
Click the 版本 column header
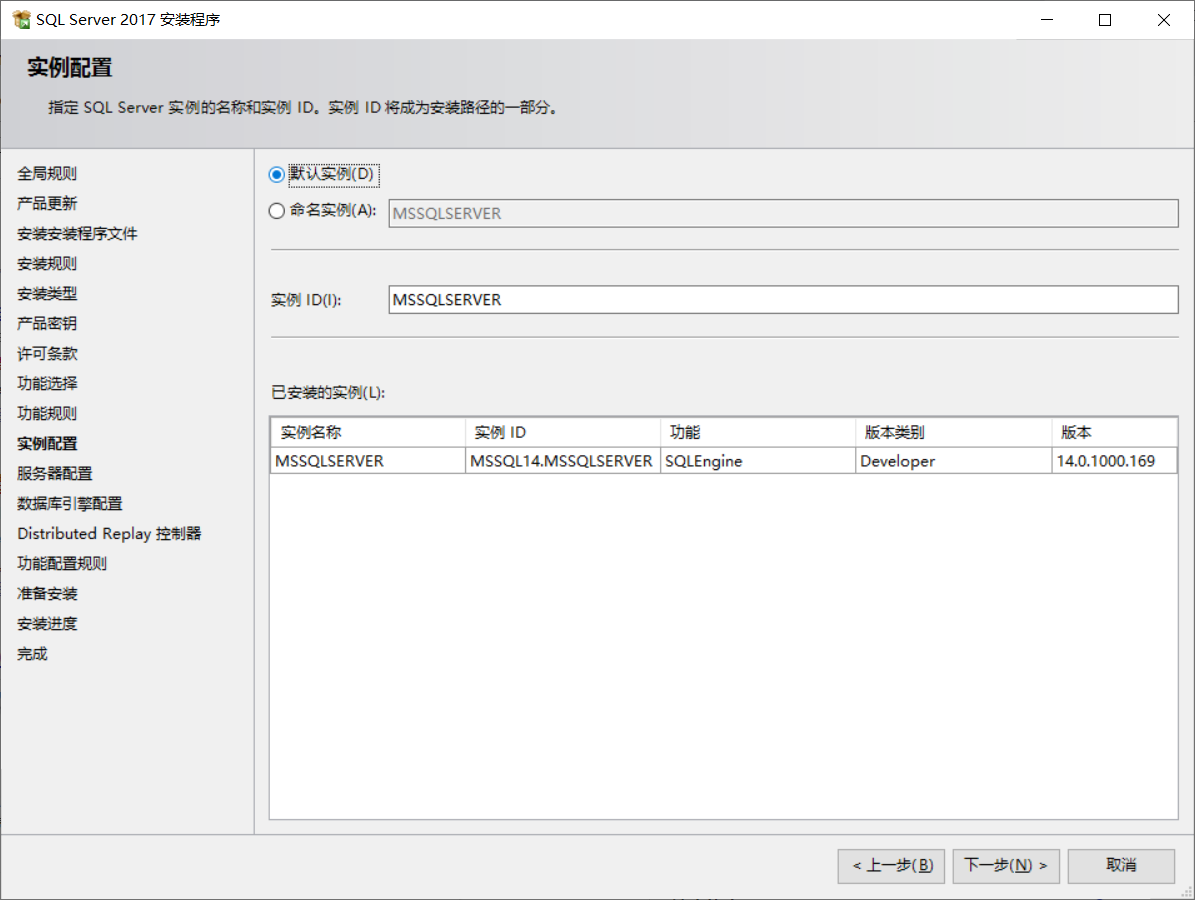1113,433
